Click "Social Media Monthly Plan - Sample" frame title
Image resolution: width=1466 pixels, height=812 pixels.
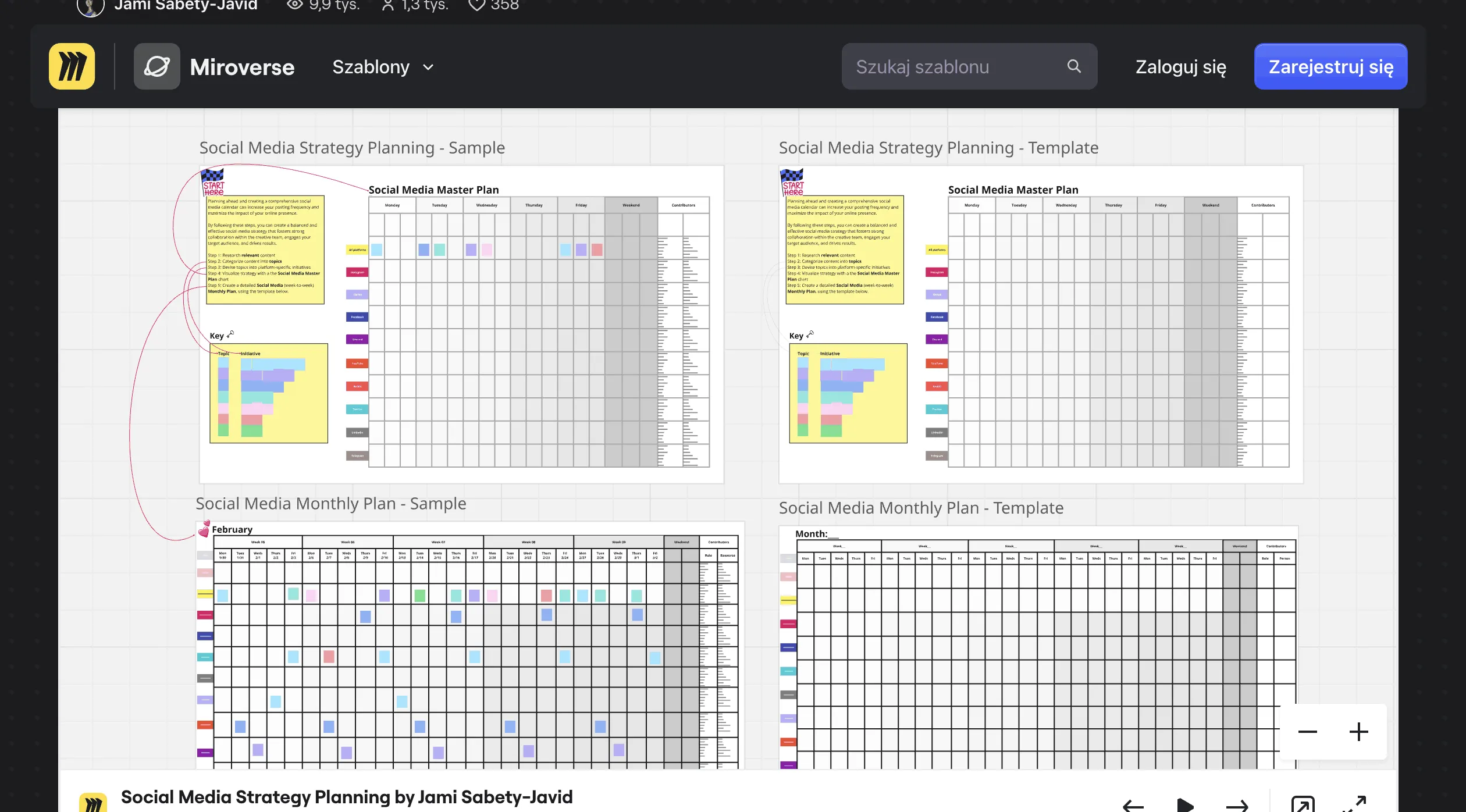pos(331,504)
